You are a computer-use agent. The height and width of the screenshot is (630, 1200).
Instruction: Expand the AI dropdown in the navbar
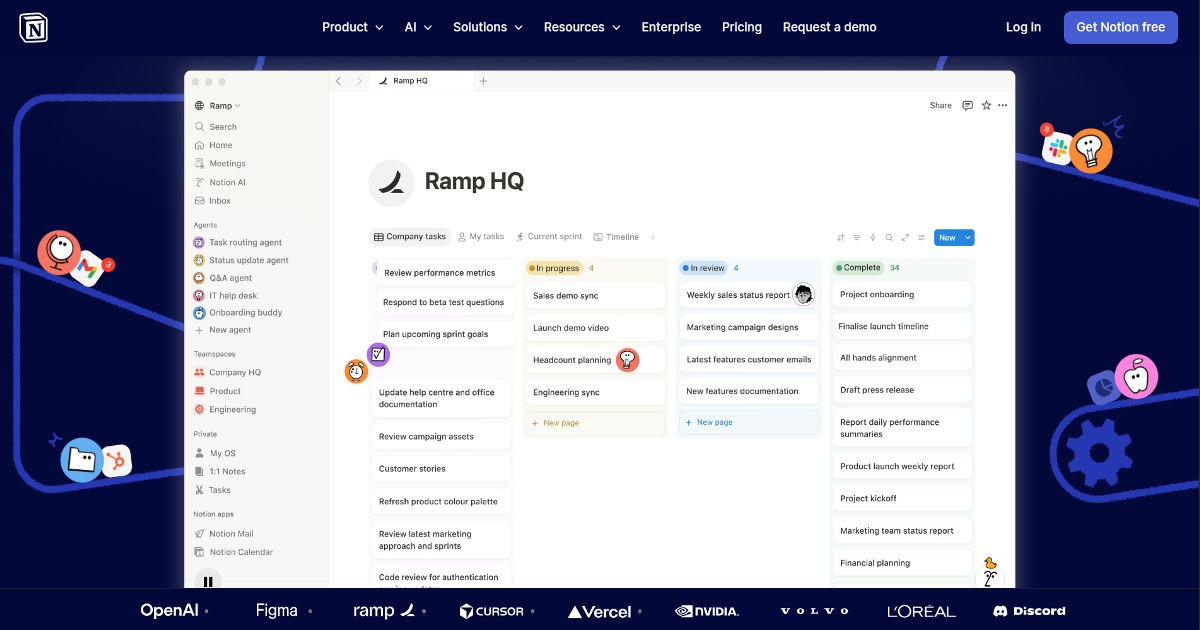tap(418, 27)
